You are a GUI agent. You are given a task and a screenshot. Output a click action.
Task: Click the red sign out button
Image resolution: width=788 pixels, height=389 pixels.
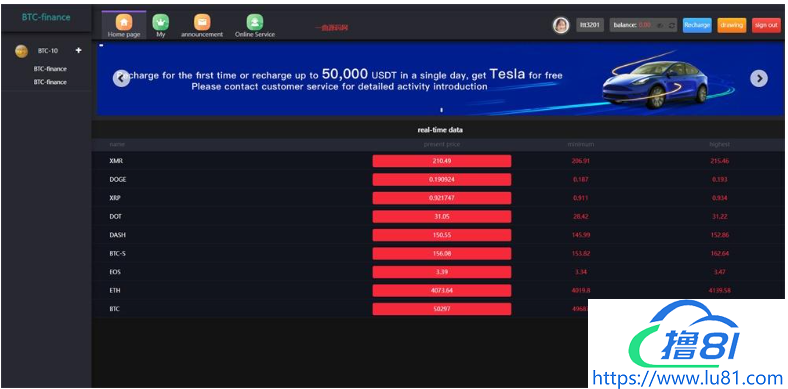pyautogui.click(x=766, y=25)
